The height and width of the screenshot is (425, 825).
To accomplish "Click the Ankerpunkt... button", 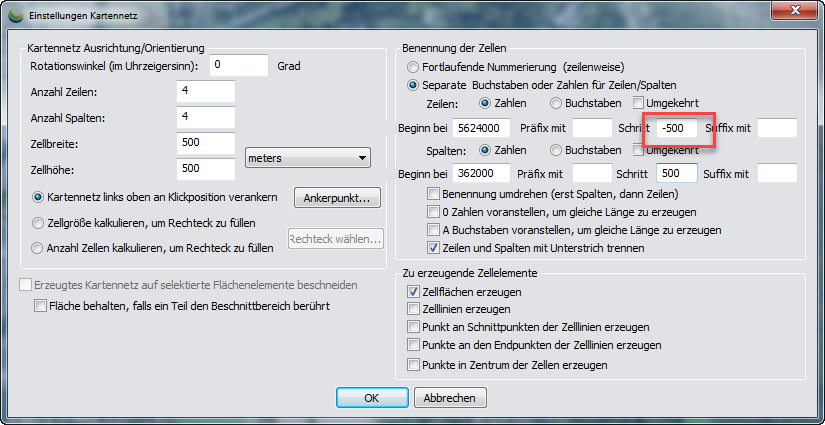I will tap(337, 198).
